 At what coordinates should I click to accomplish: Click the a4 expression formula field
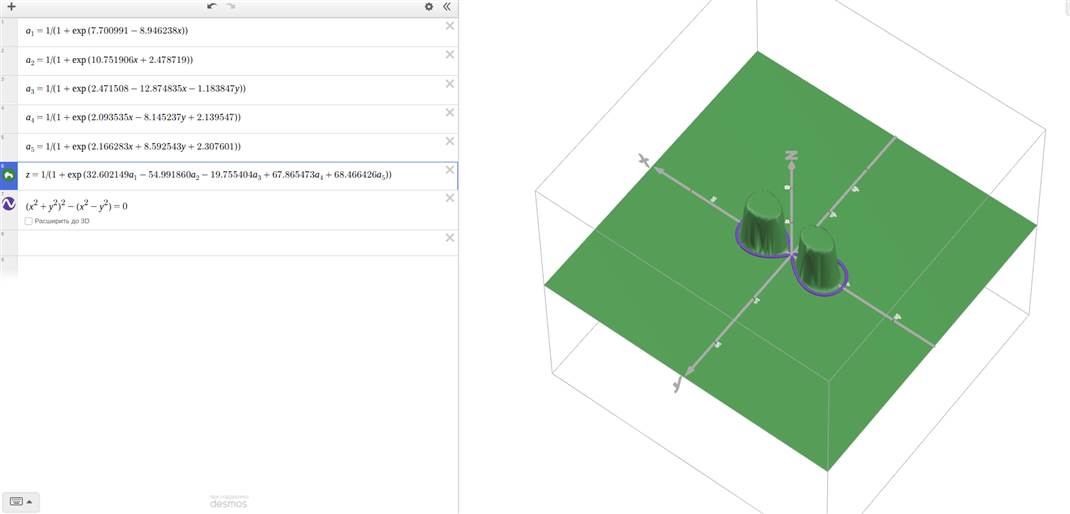133,117
